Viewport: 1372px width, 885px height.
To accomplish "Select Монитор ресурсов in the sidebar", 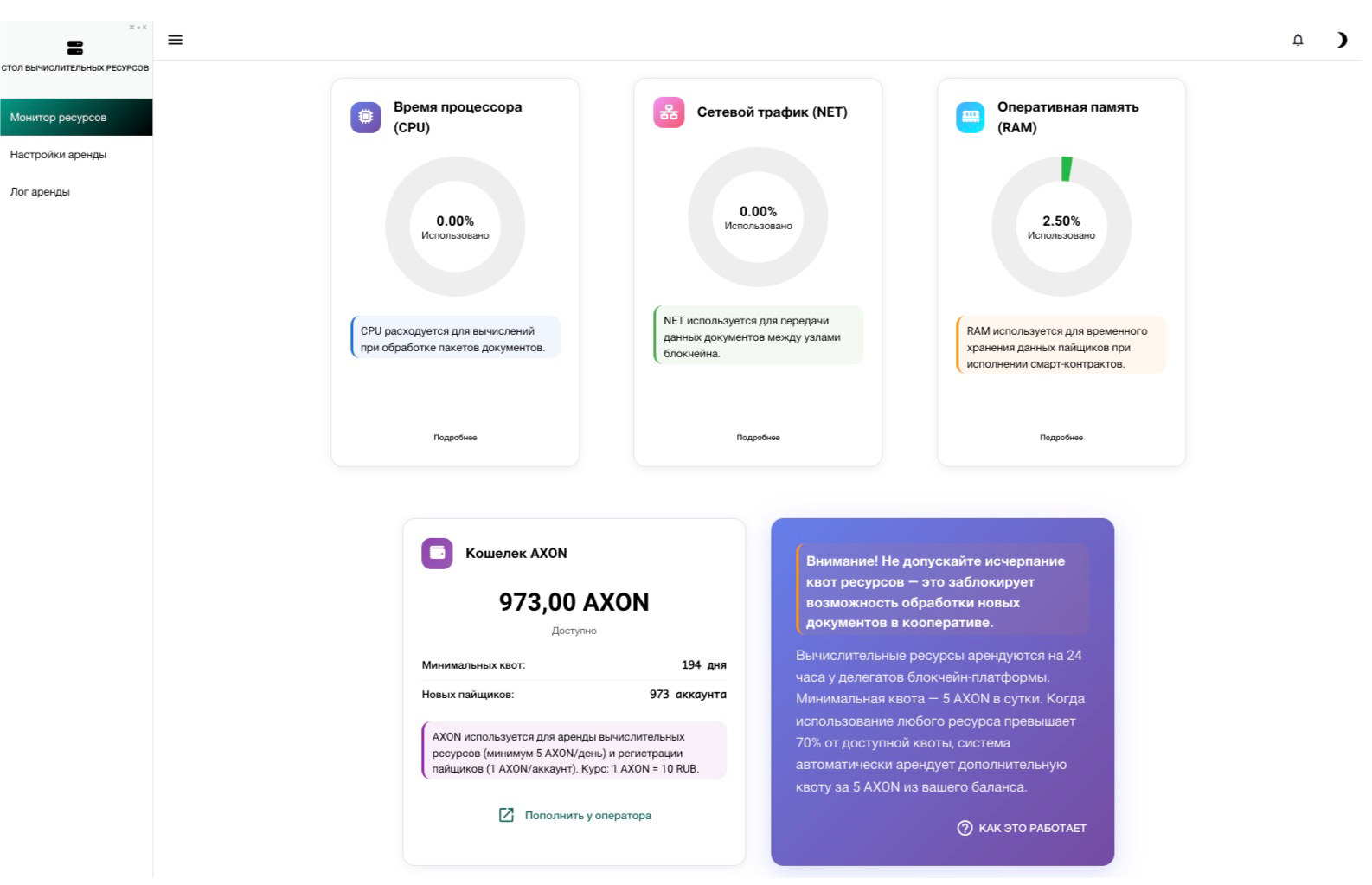I will [x=76, y=117].
